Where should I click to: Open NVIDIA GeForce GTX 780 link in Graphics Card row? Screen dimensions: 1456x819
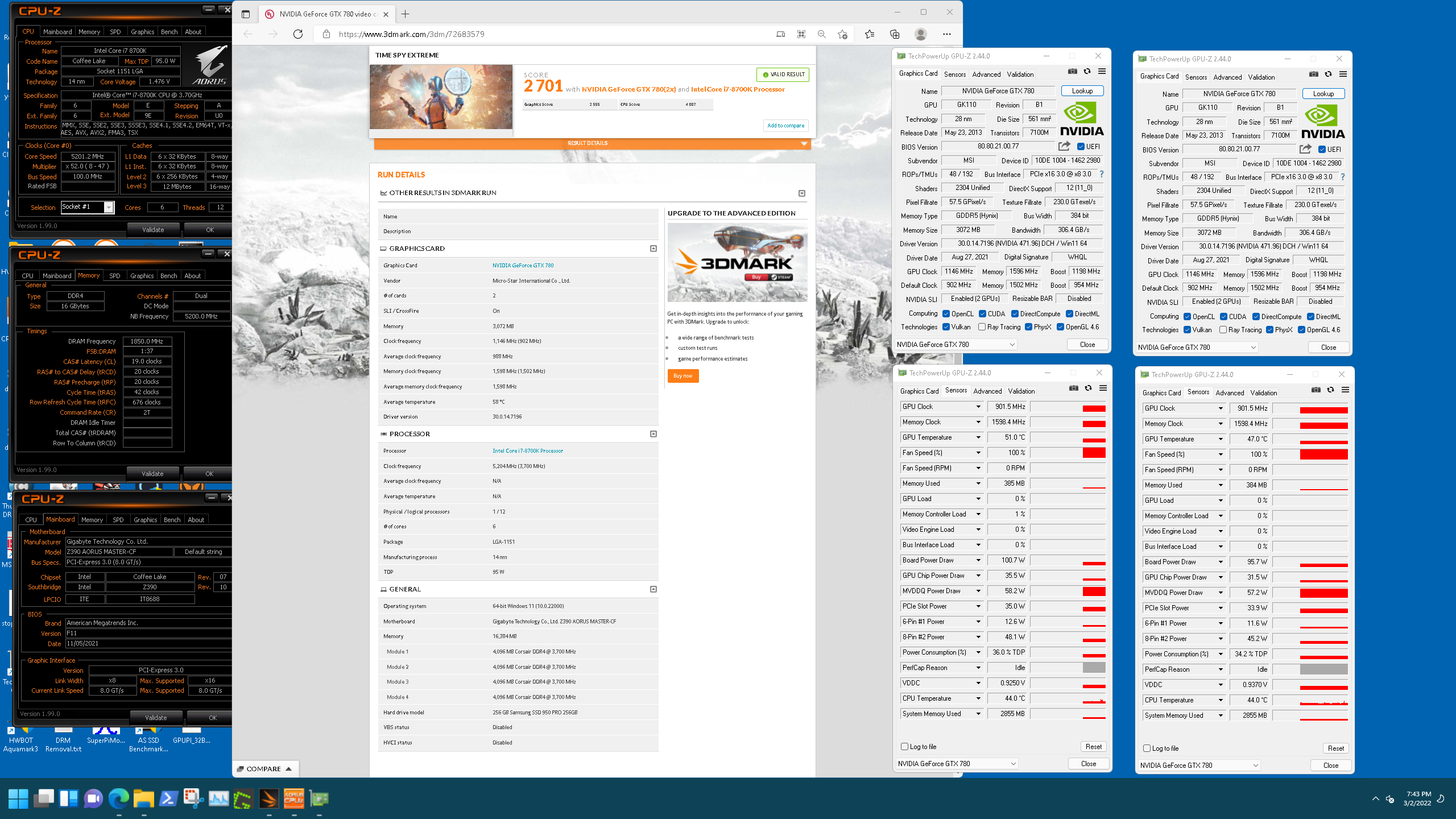click(x=523, y=265)
